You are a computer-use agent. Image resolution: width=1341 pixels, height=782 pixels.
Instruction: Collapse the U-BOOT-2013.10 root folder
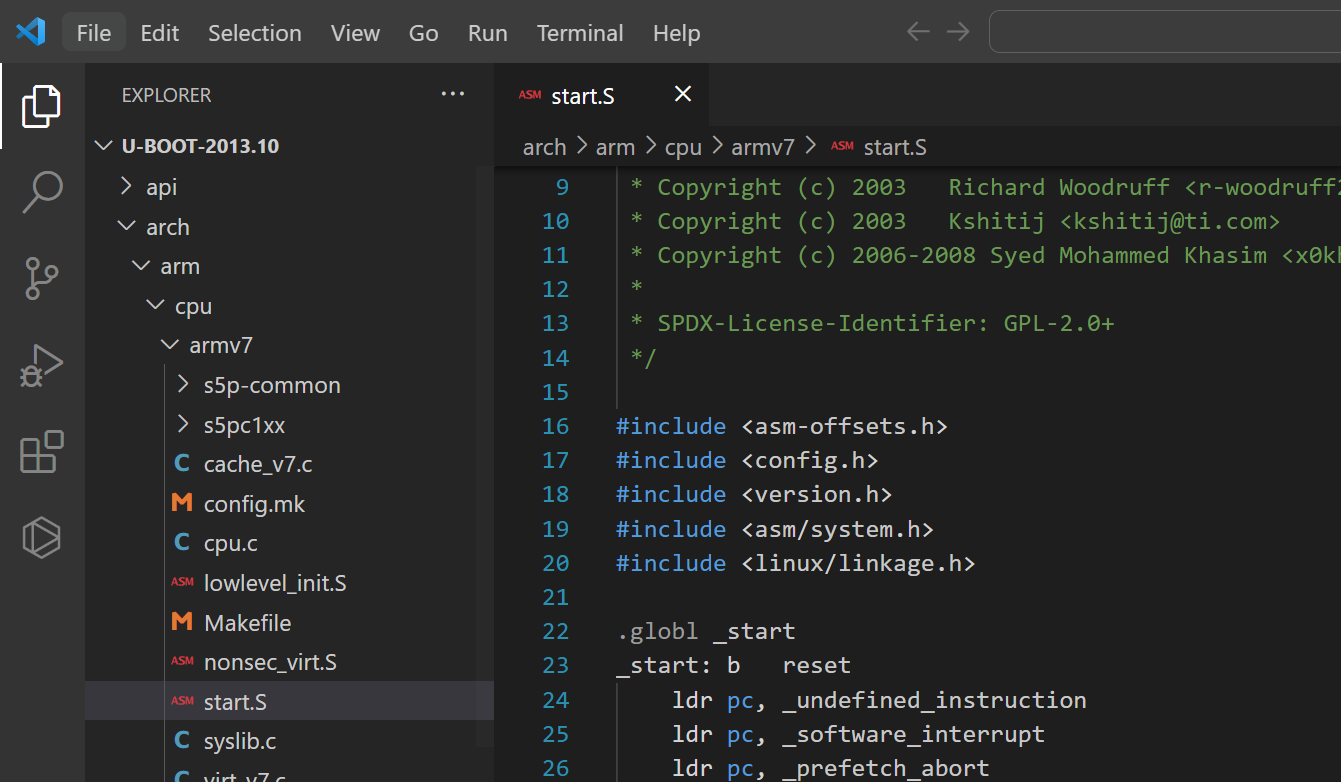104,146
